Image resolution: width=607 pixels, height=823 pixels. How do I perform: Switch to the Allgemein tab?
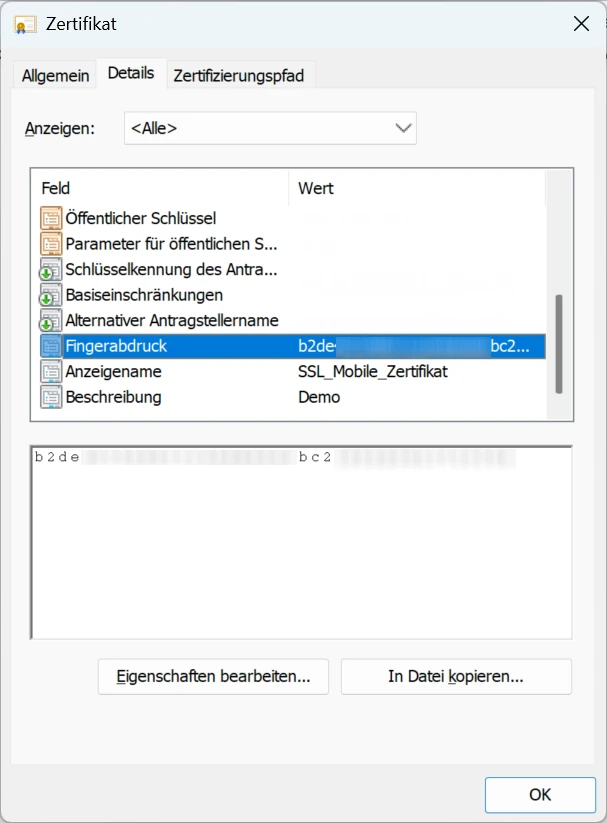point(54,75)
